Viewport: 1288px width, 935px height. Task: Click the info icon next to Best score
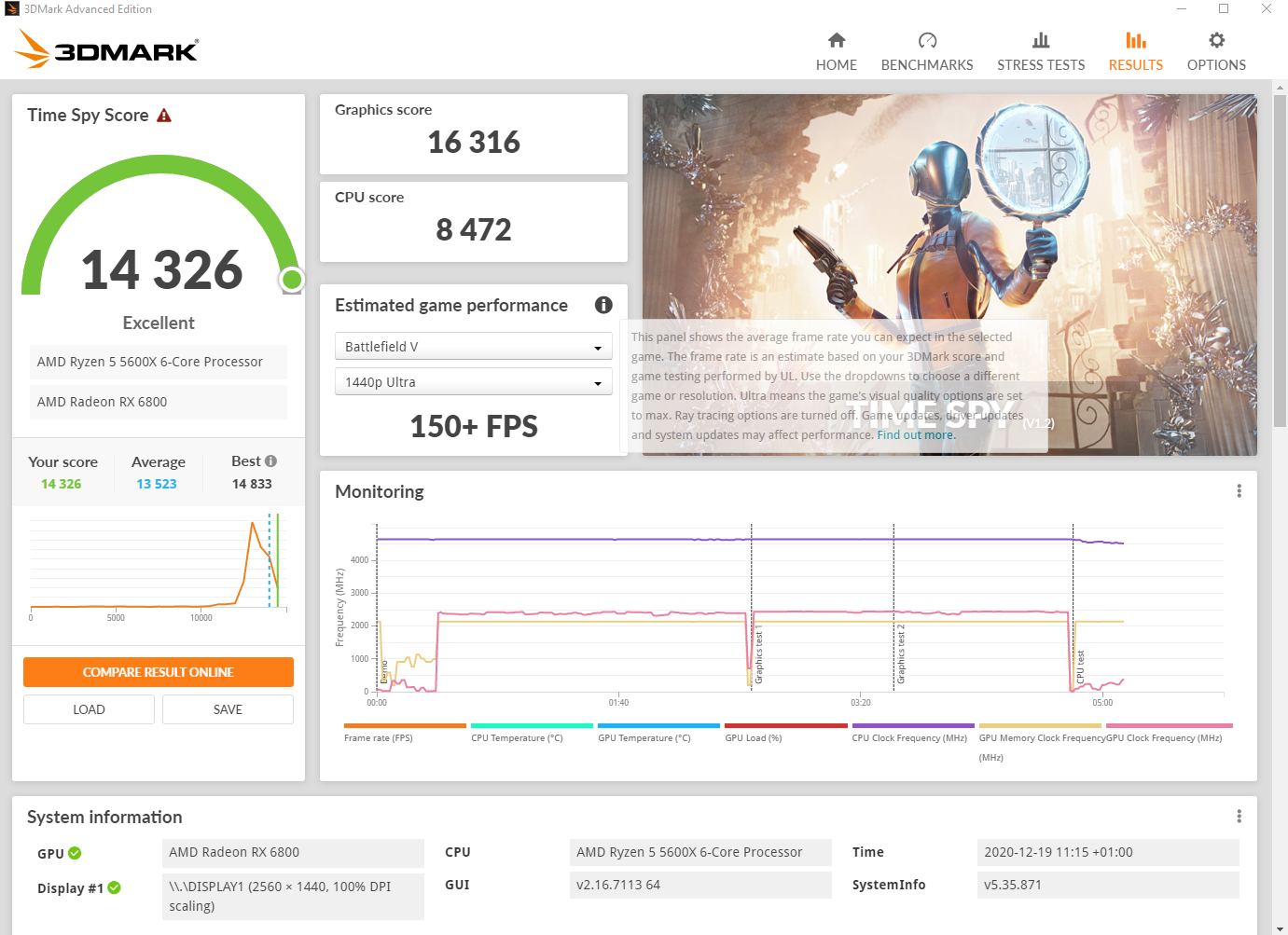click(x=270, y=461)
